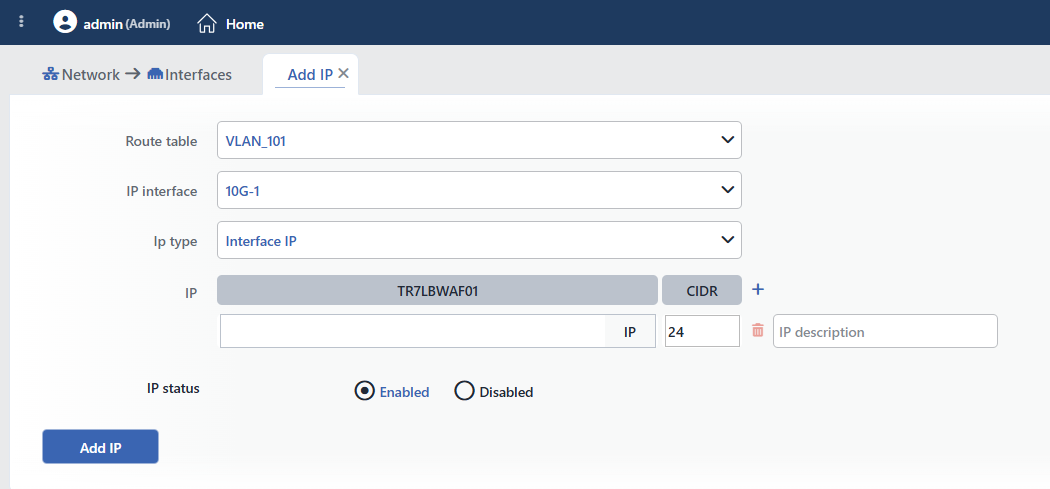Click the TR7LBWAF01 column header
The height and width of the screenshot is (489, 1050).
[437, 290]
